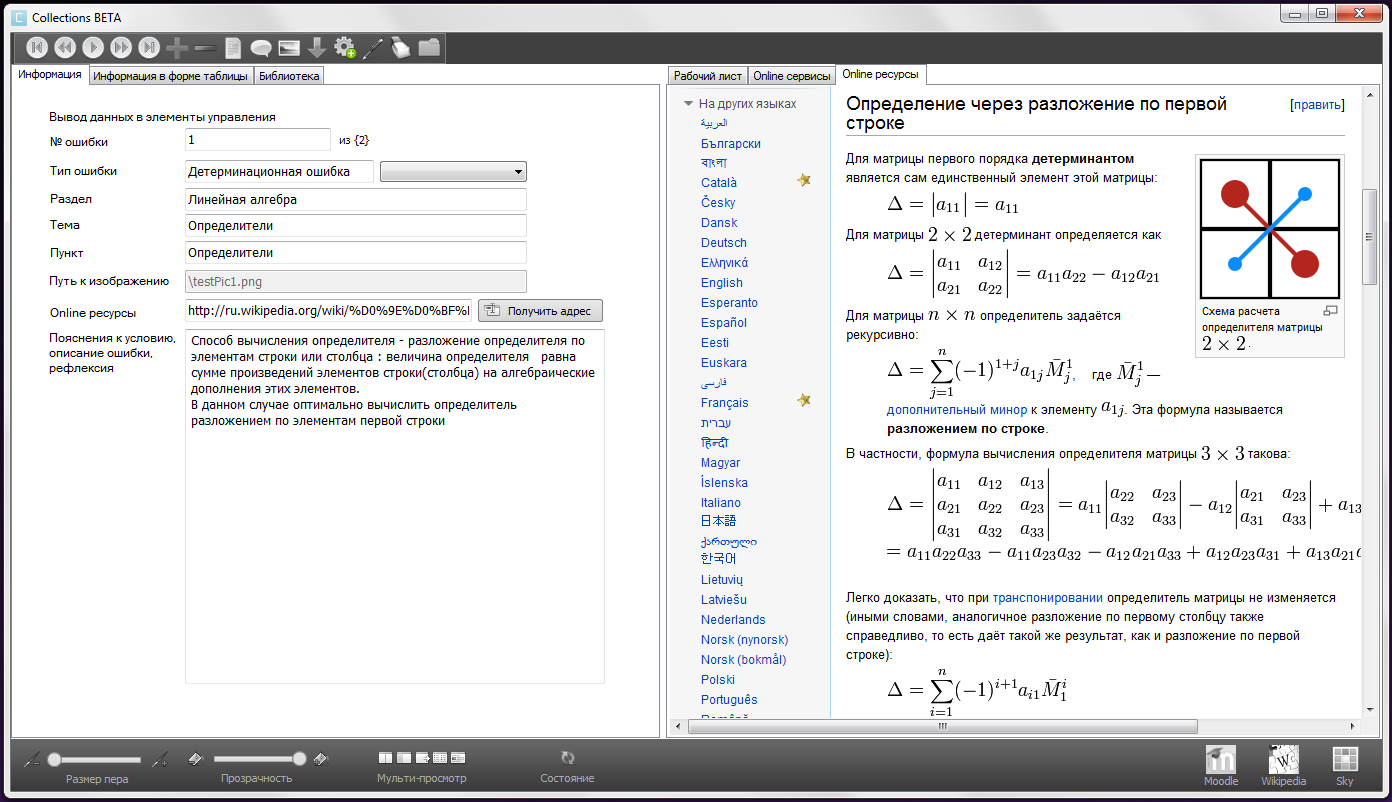The height and width of the screenshot is (802, 1392).
Task: Jump to the last record
Action: 149,47
